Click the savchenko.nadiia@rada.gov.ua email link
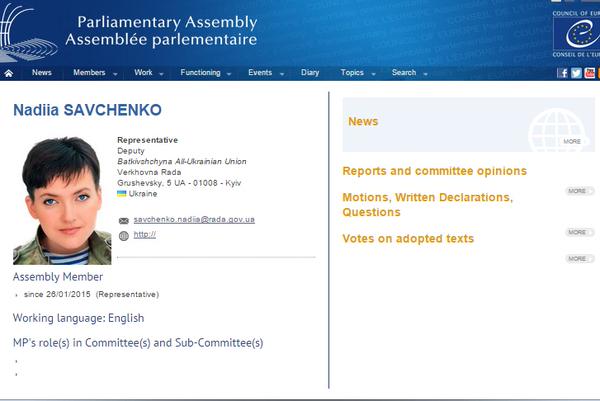Viewport: 600px width, 401px height. coord(194,220)
